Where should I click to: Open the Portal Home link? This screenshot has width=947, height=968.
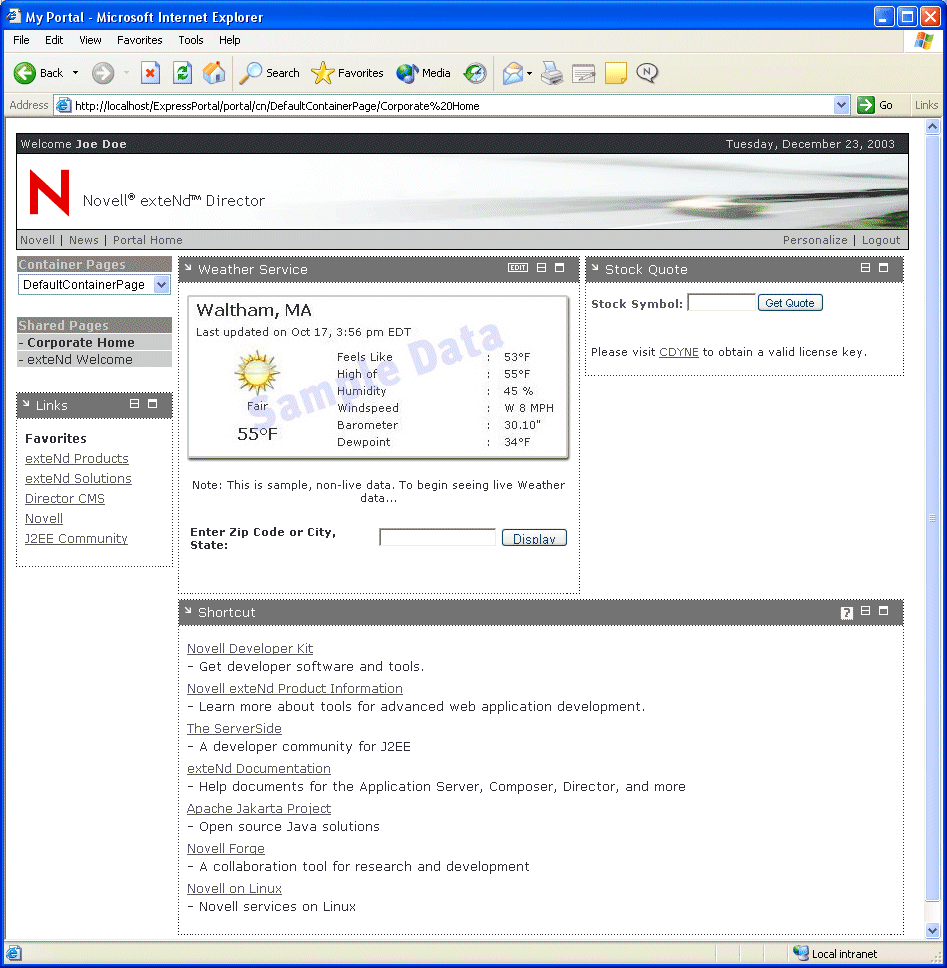pyautogui.click(x=148, y=240)
